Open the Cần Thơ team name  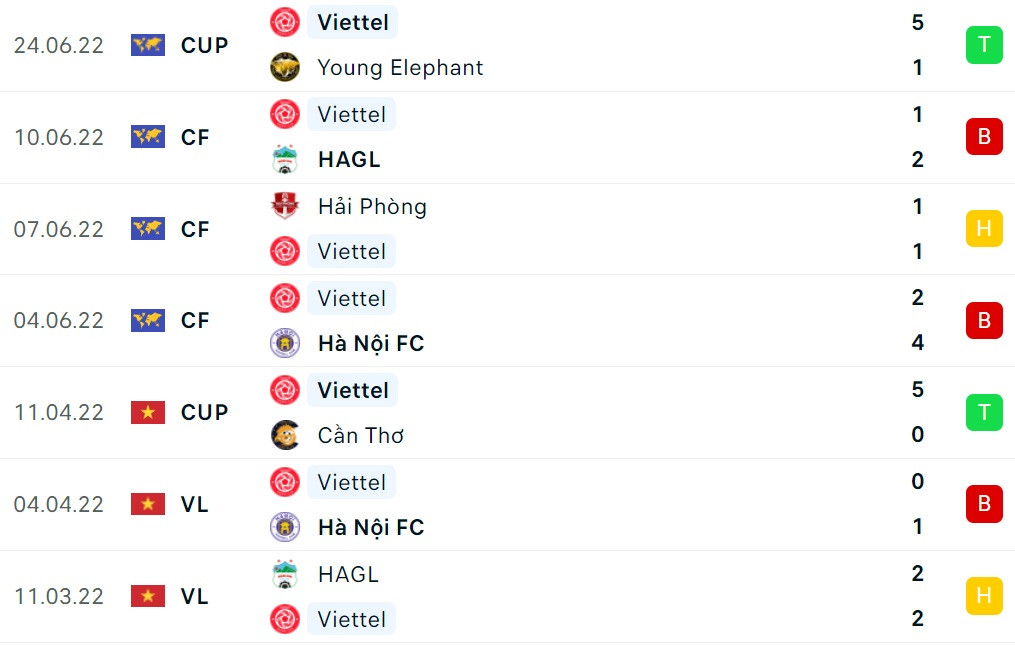coord(361,435)
